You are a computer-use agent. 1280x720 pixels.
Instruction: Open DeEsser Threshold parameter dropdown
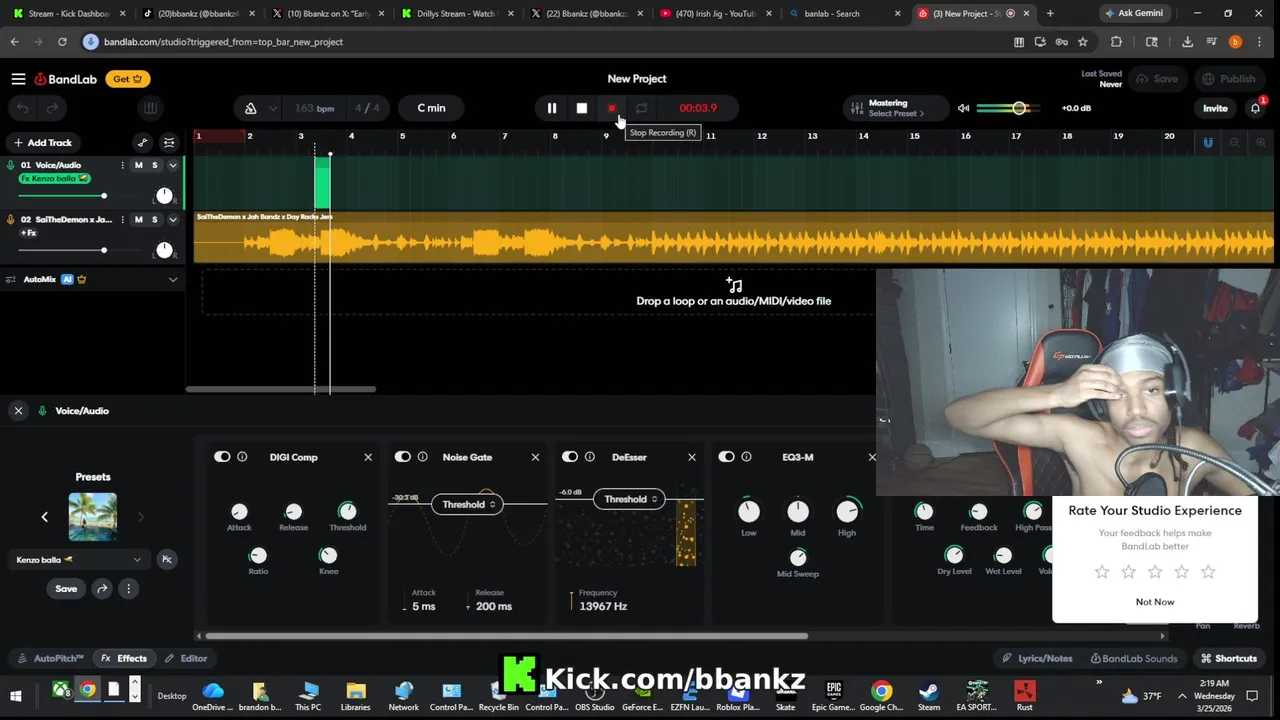pyautogui.click(x=630, y=499)
